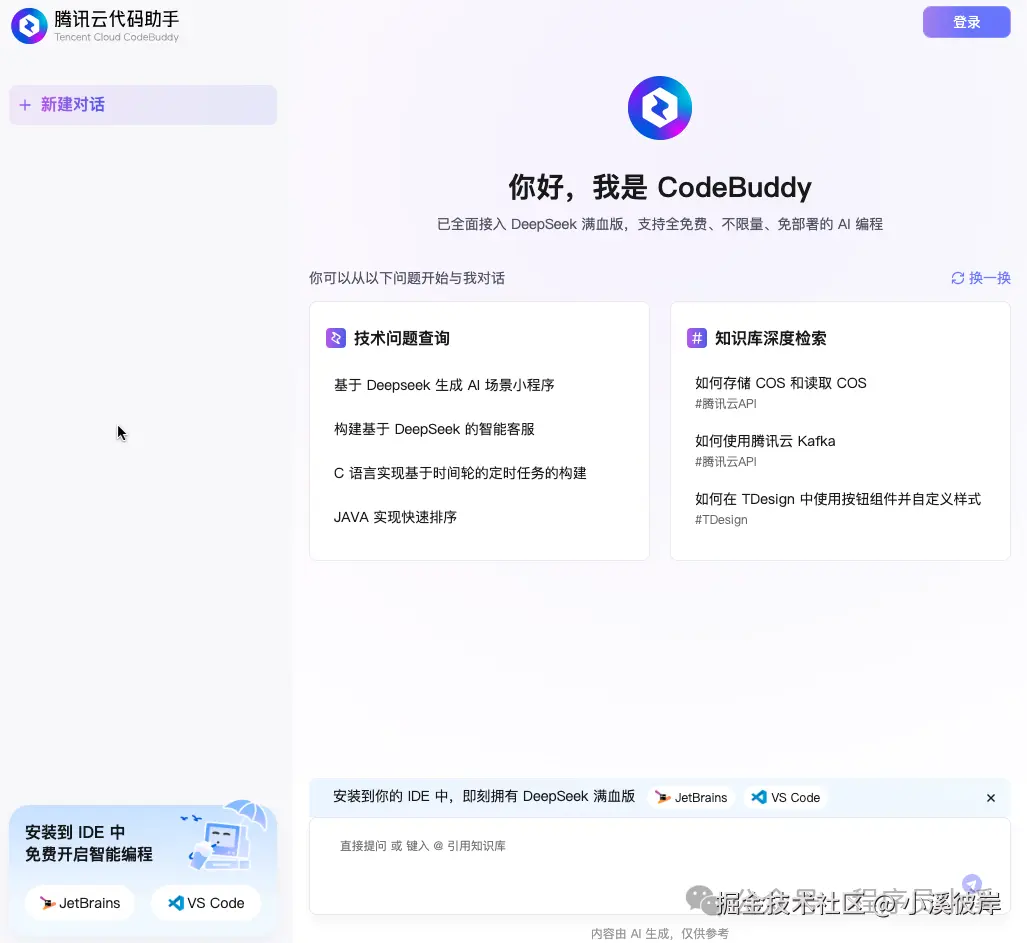Refresh suggestions with 换一换
This screenshot has width=1027, height=943.
coord(980,278)
